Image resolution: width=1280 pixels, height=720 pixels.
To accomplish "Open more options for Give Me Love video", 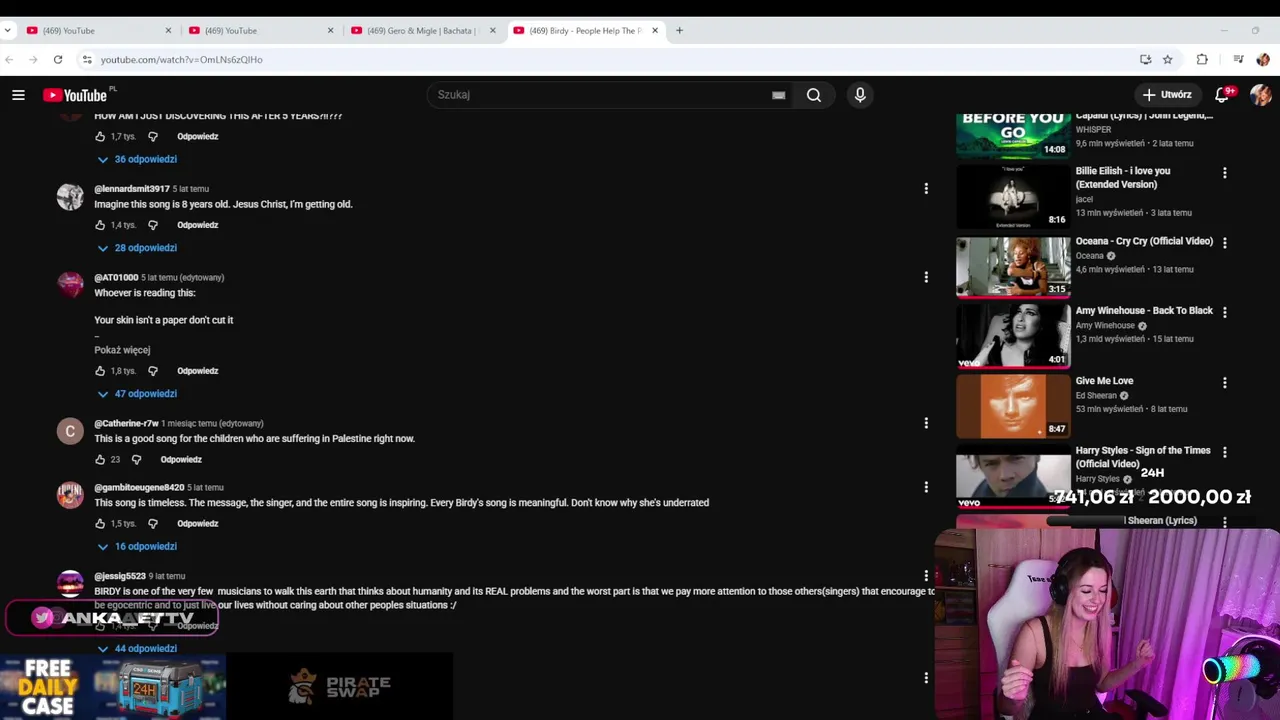I will coord(1224,383).
